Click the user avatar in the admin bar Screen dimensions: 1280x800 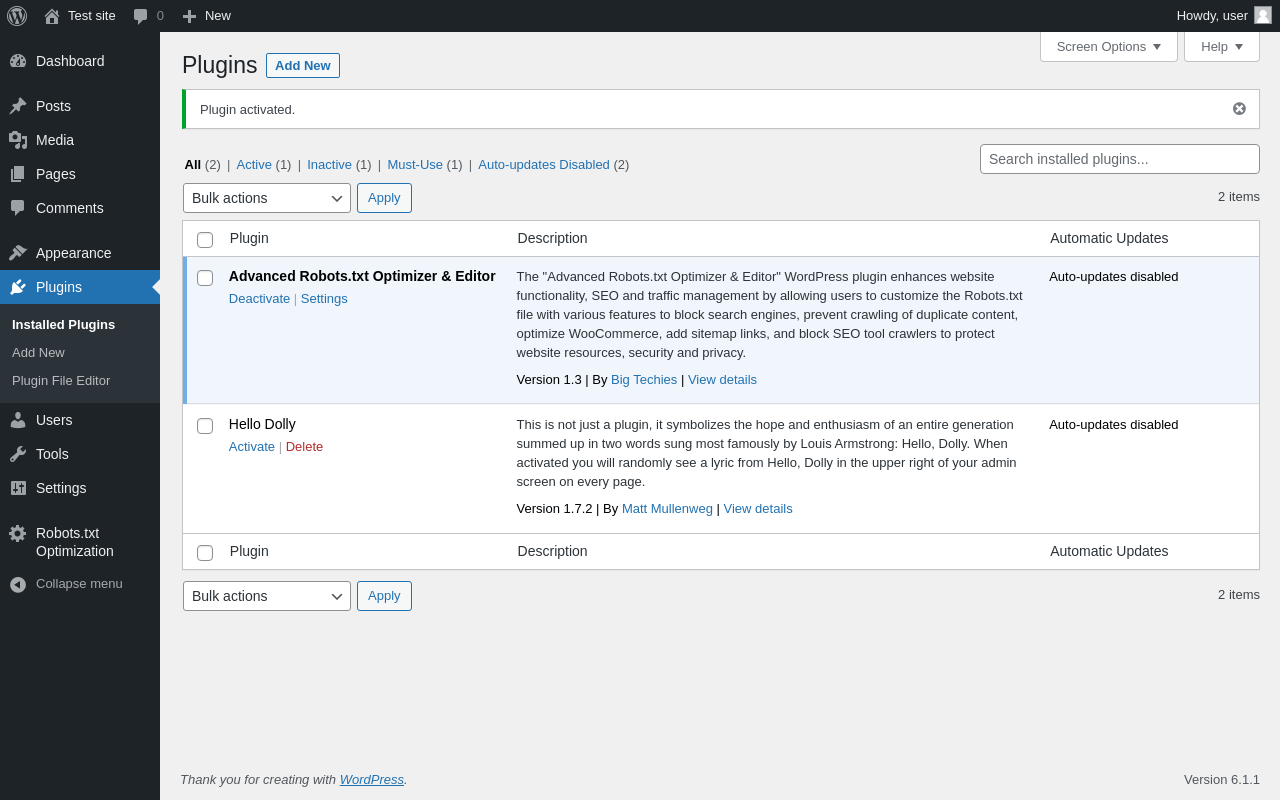(x=1263, y=15)
